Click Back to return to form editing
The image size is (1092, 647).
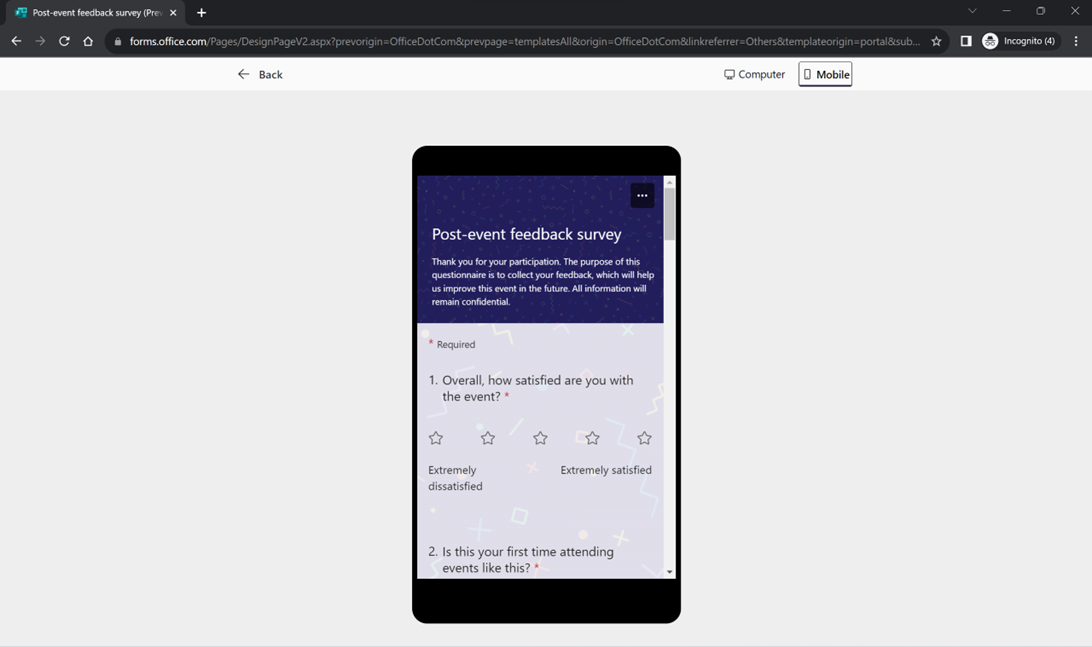260,74
